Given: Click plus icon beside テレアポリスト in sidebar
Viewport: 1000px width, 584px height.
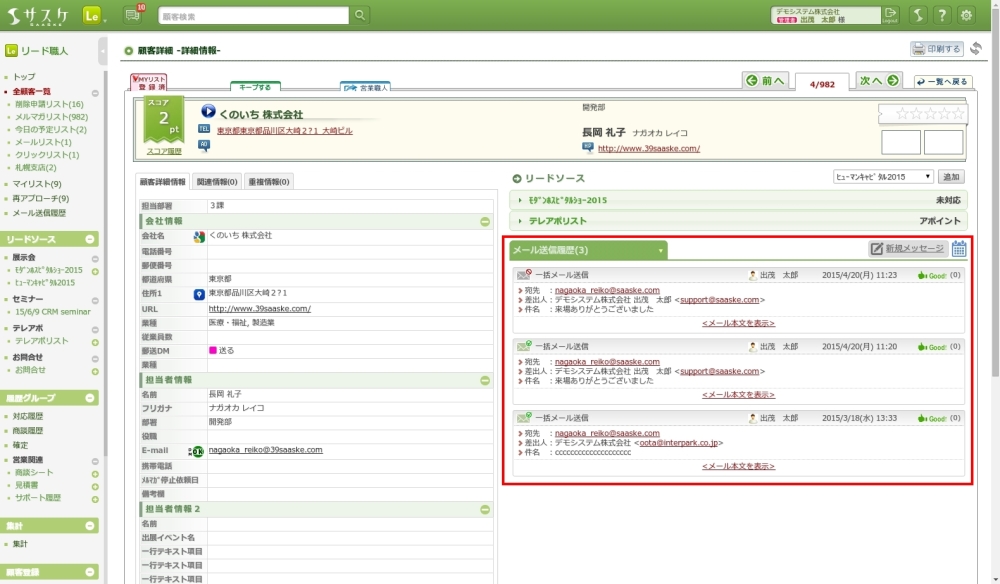Looking at the screenshot, I should click(x=95, y=342).
